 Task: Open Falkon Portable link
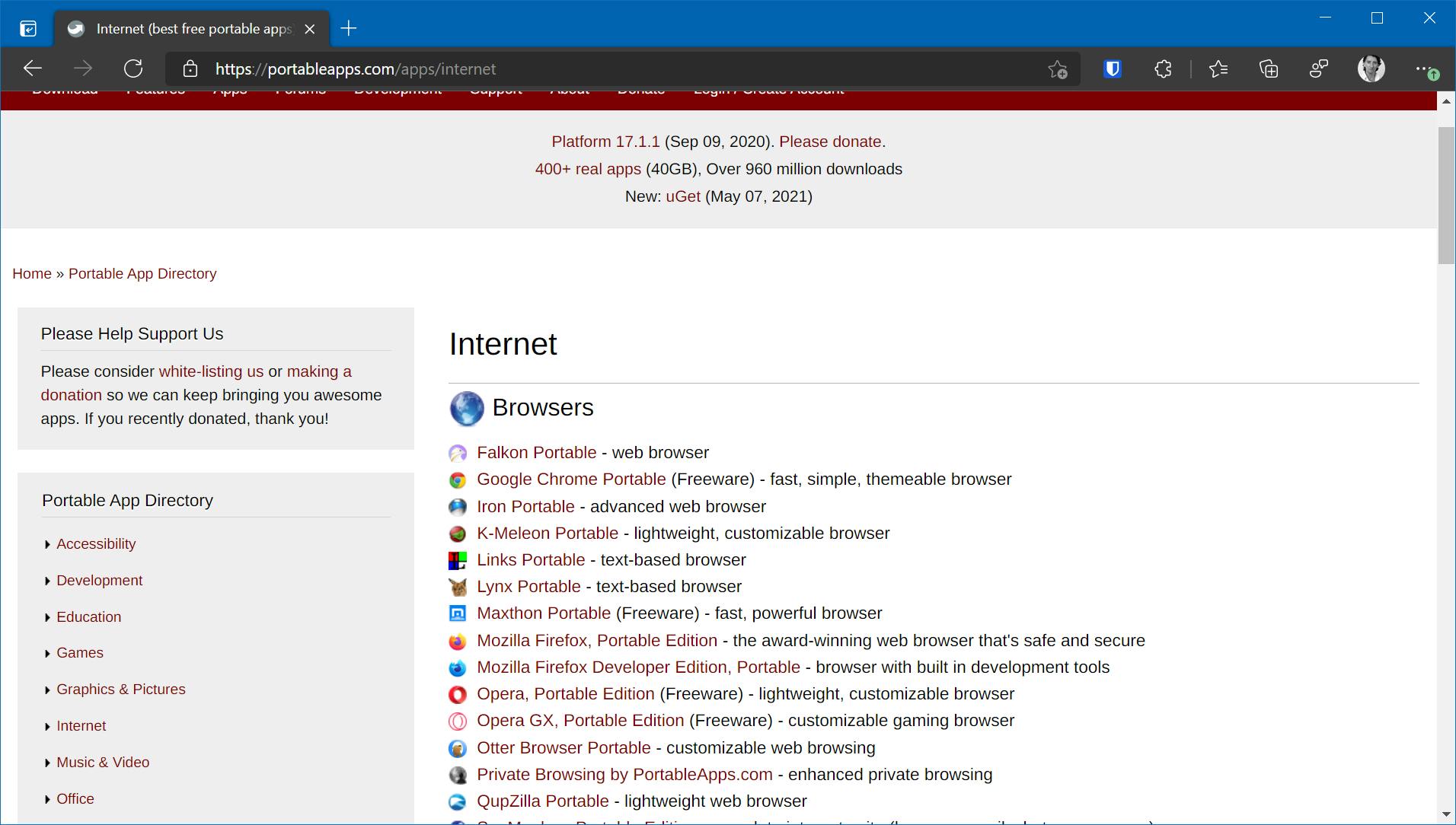537,453
